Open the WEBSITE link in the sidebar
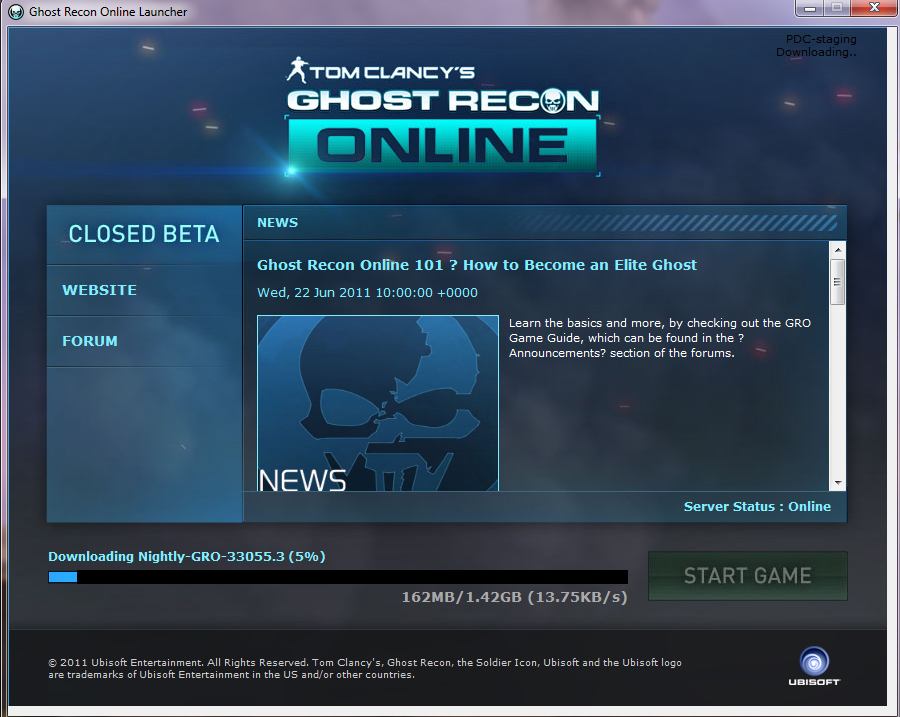The width and height of the screenshot is (900, 717). coord(99,290)
